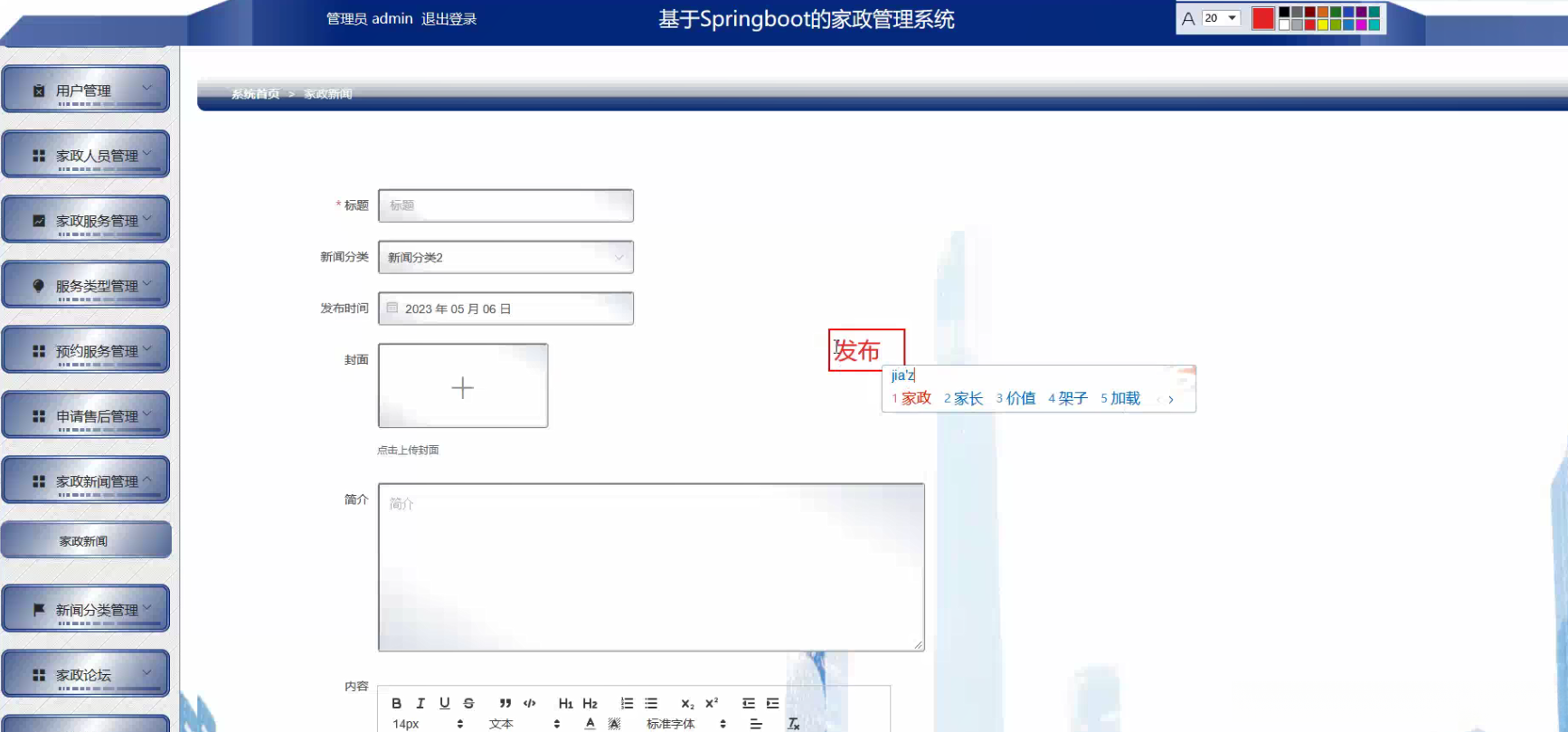Expand the 家政人员管理 sidebar menu
The width and height of the screenshot is (1568, 732).
coord(86,155)
